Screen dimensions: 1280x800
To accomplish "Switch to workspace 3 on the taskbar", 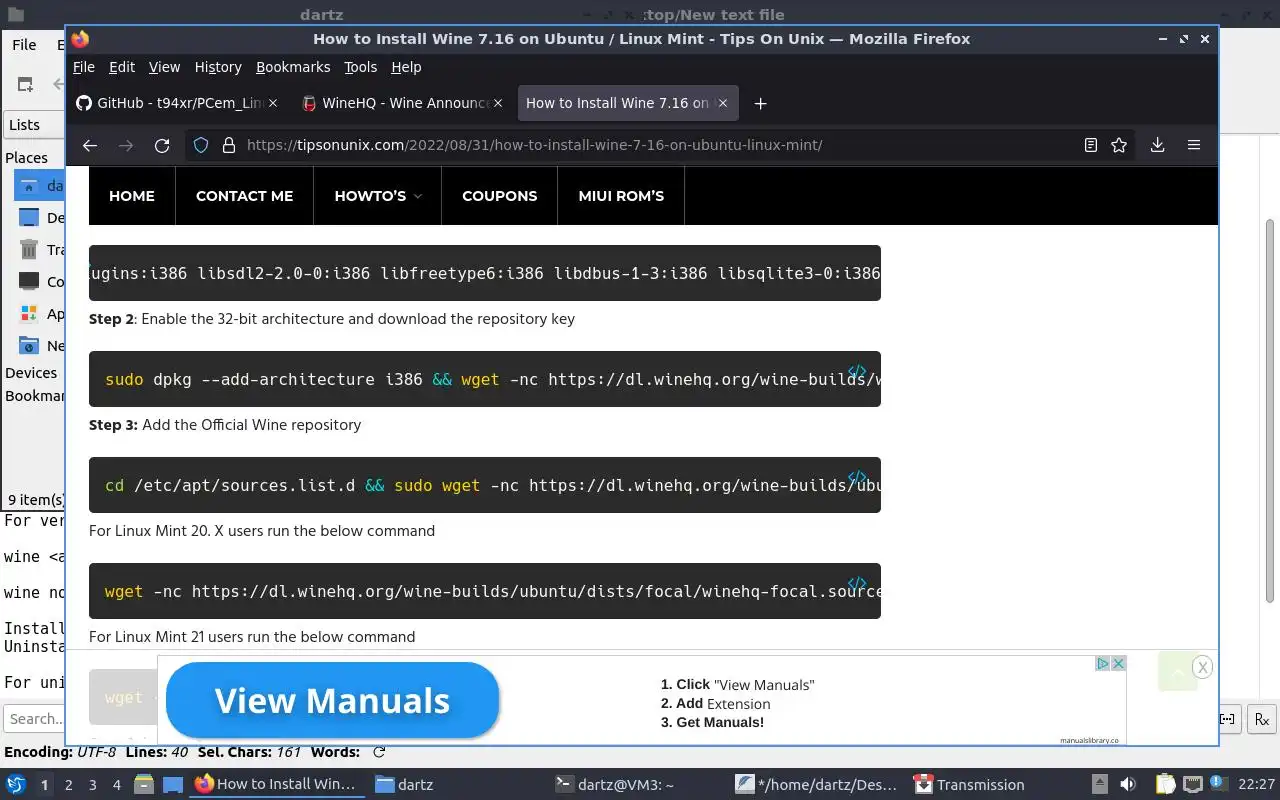I will tap(93, 785).
